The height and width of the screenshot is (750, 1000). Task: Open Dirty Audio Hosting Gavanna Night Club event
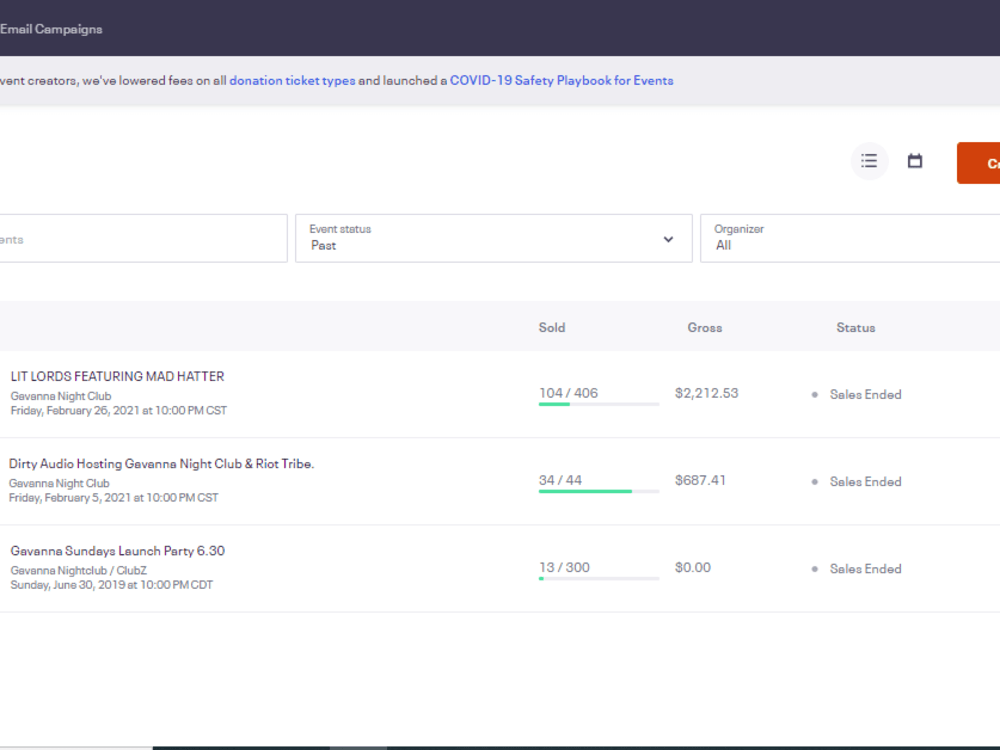pos(161,464)
